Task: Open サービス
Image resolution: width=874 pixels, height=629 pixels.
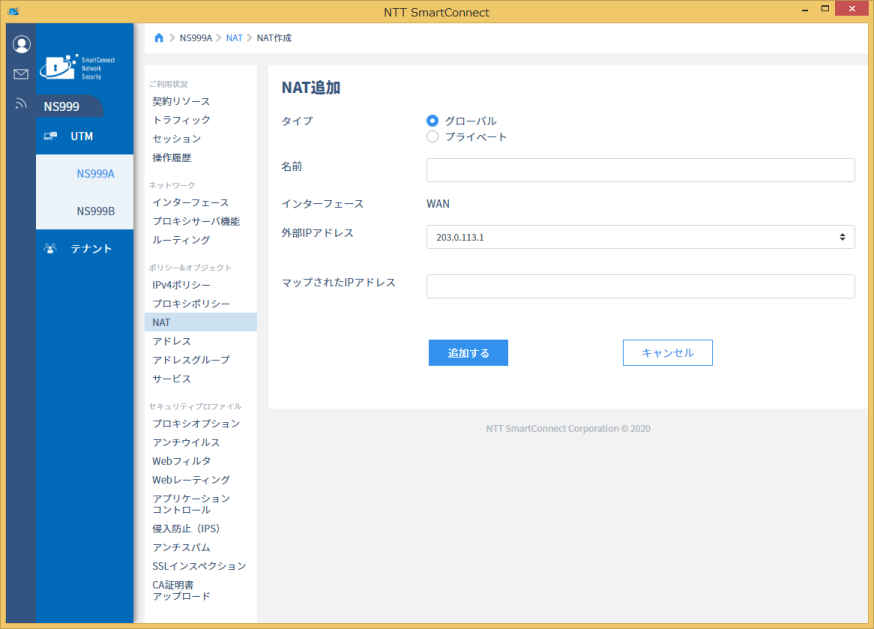Action: tap(172, 379)
